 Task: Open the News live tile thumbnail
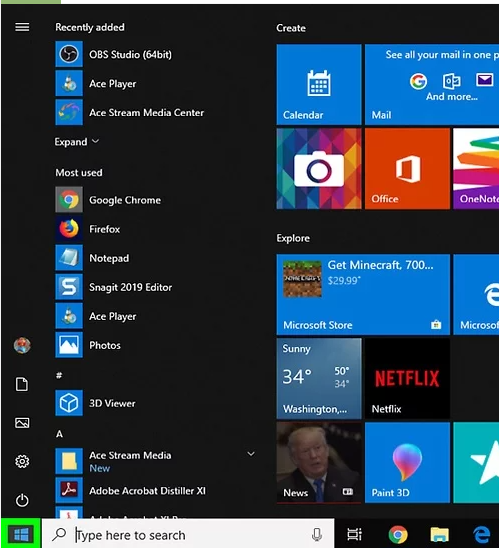(319, 462)
